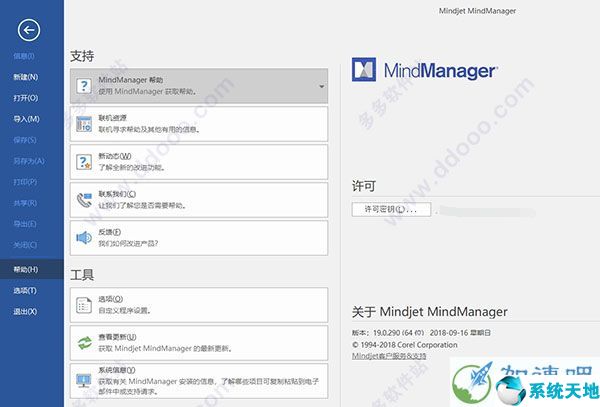Click the 许可 section heading

(x=364, y=186)
